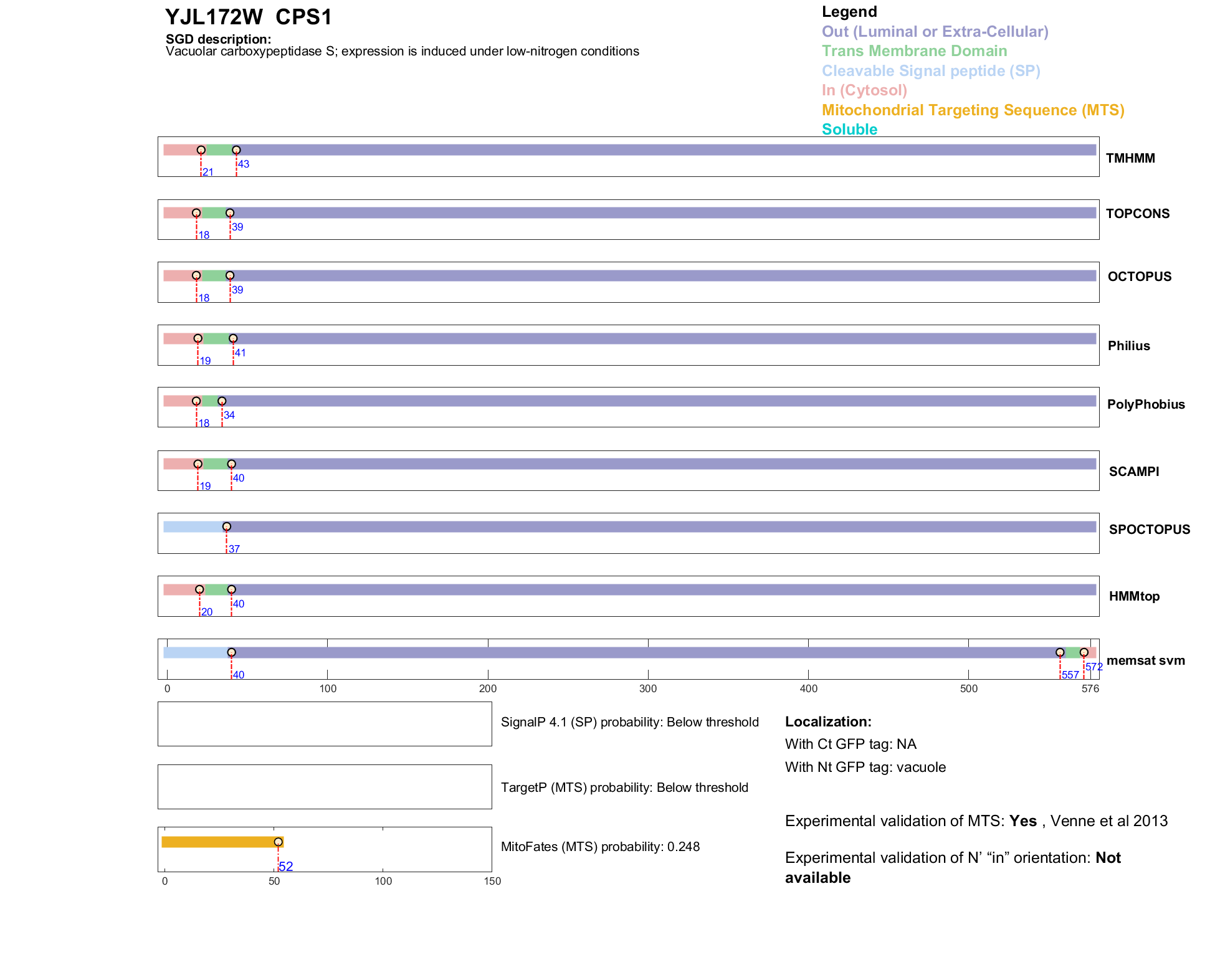Click the TMHMM marker at position 43

coord(236,150)
